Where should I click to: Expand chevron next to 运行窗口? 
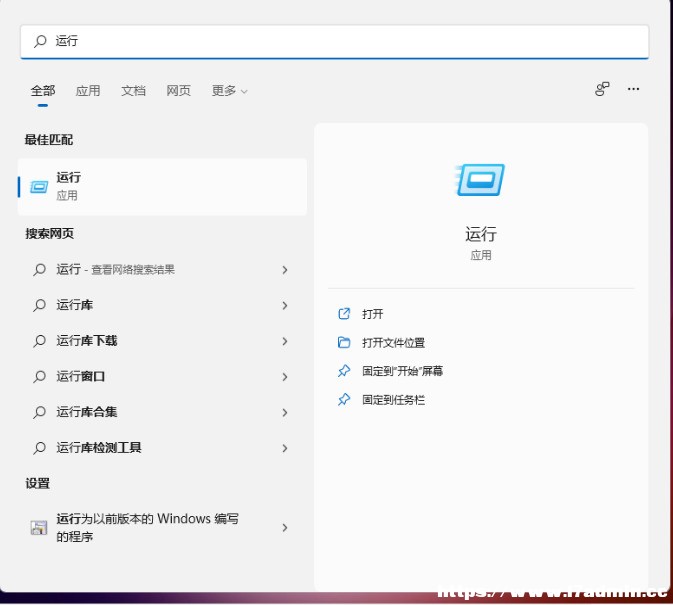click(285, 377)
